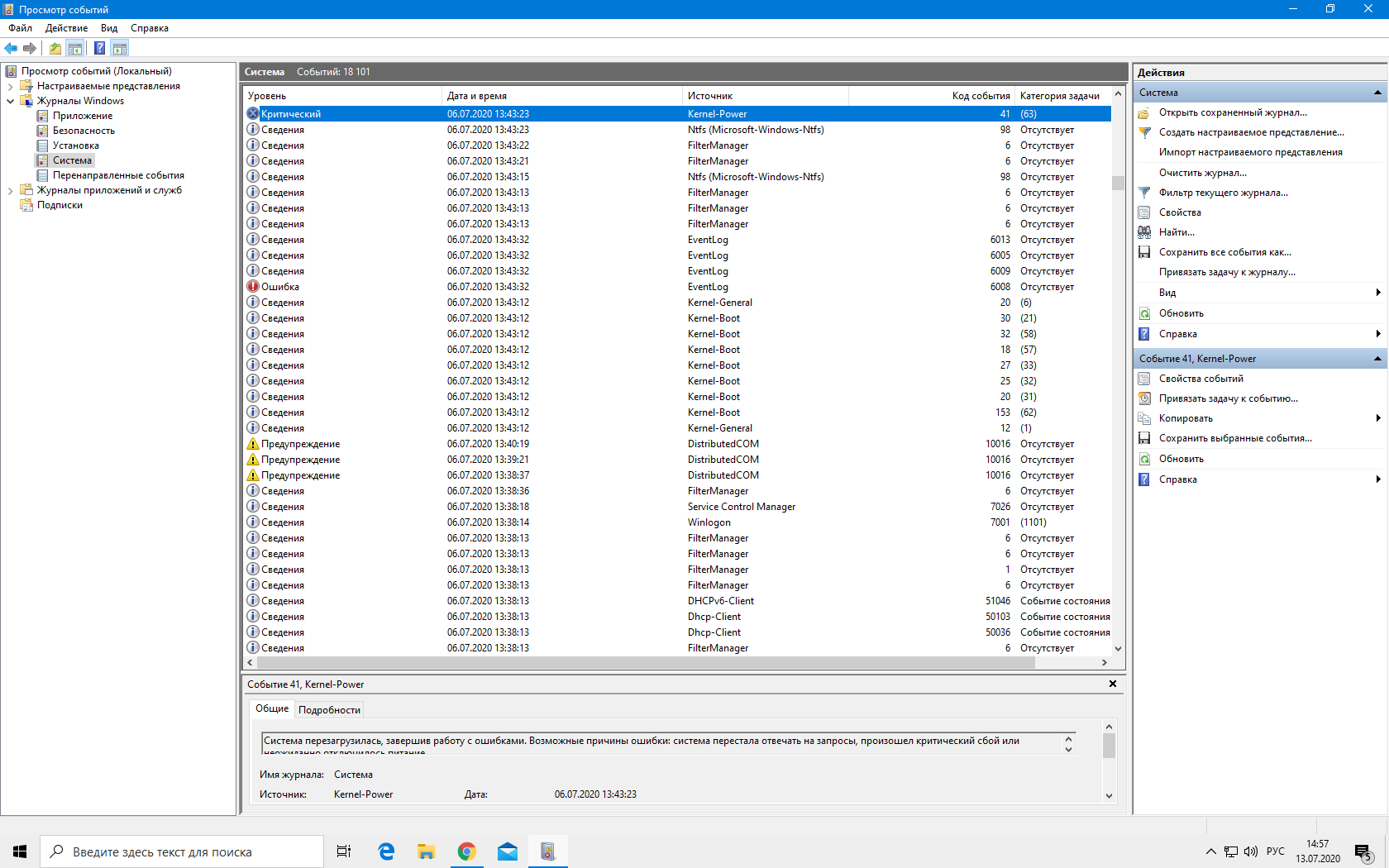Collapse the Событие 41, Kernel-Power actions section
Viewport: 1389px width, 868px height.
click(1377, 359)
